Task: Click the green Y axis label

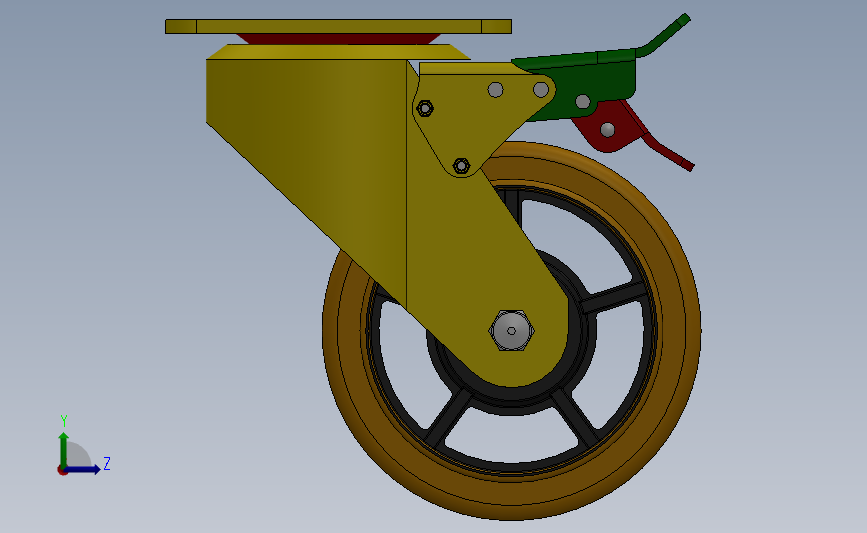Action: [64, 421]
